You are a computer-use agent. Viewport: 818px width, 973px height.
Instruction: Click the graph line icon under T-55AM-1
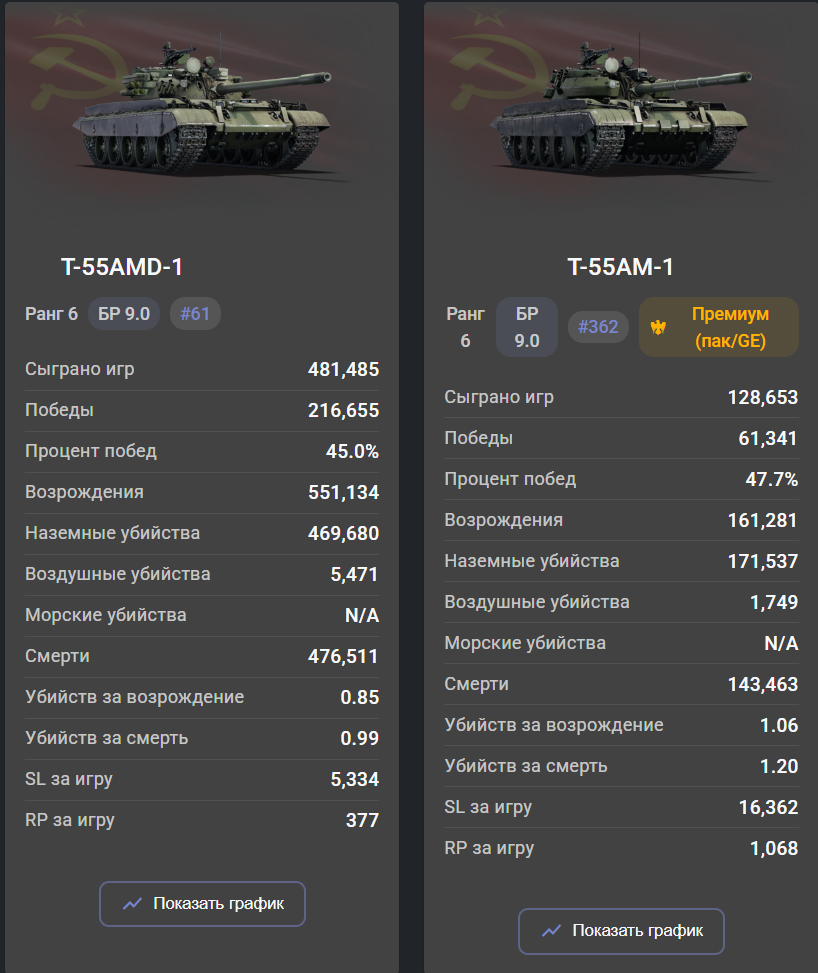pyautogui.click(x=551, y=931)
